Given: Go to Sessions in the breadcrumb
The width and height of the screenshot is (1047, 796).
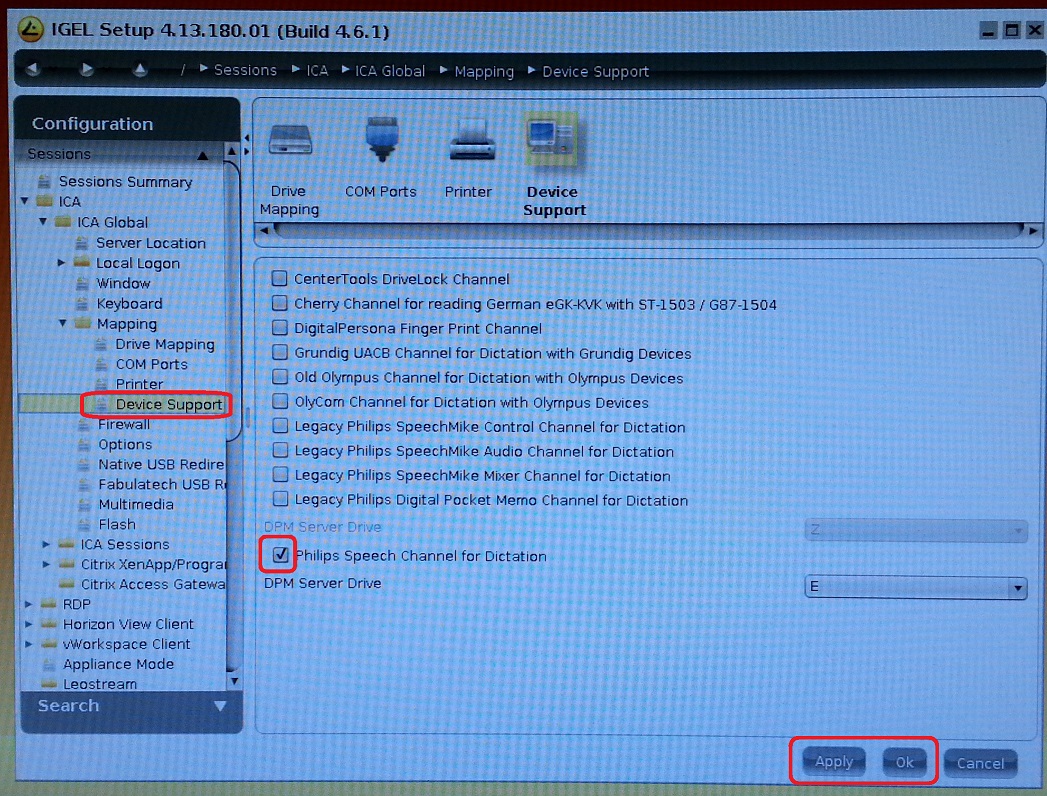Looking at the screenshot, I should point(244,70).
